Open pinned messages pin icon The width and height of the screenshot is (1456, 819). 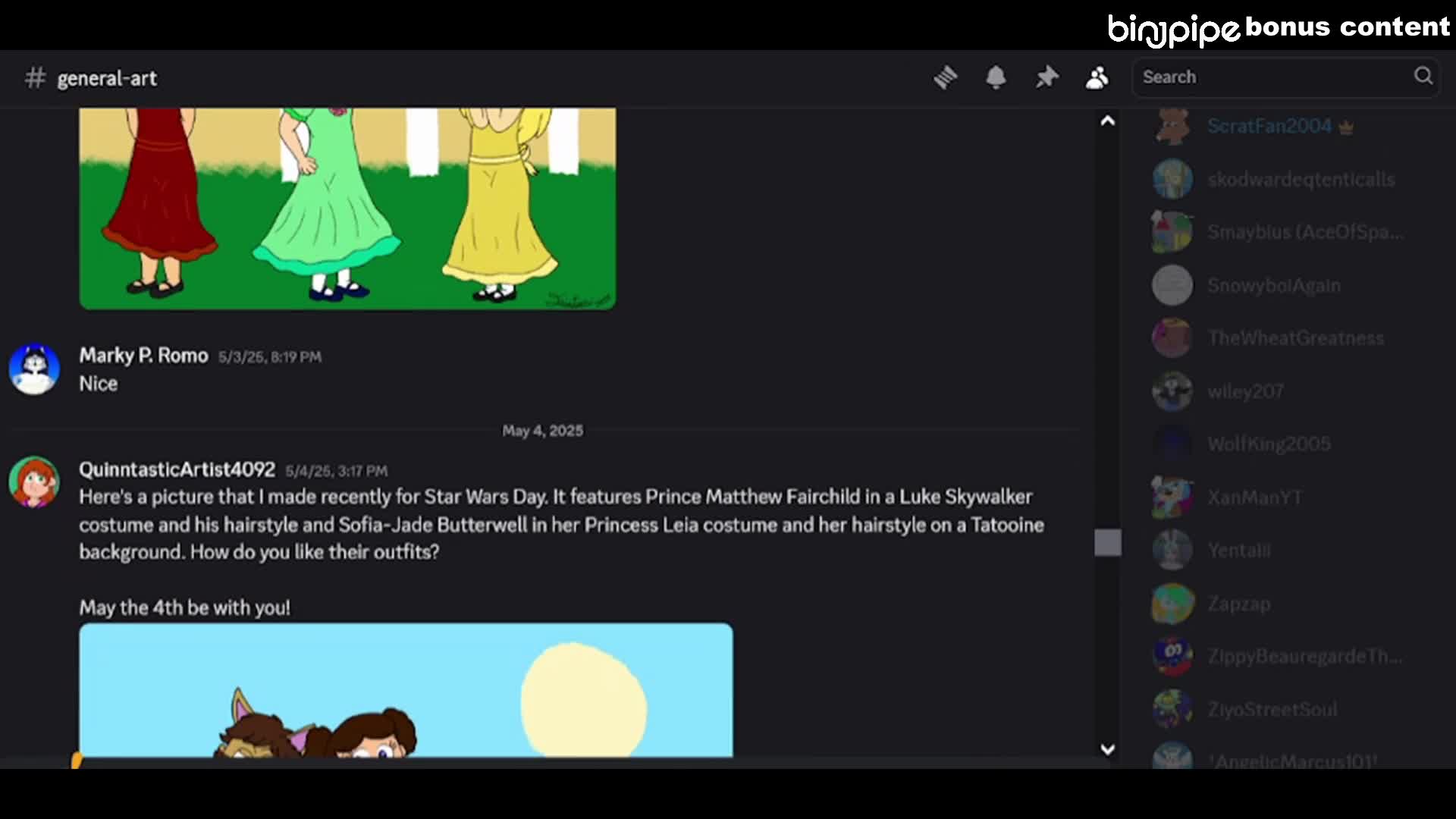[1046, 77]
